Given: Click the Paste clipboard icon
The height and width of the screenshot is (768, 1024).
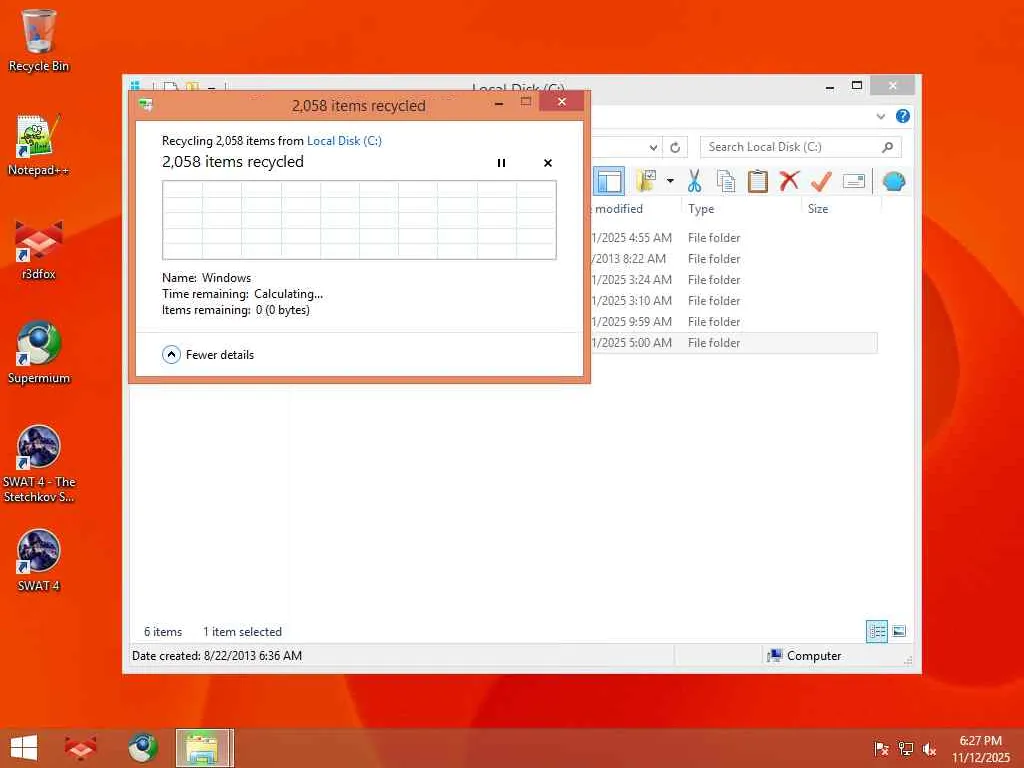Looking at the screenshot, I should [x=758, y=181].
